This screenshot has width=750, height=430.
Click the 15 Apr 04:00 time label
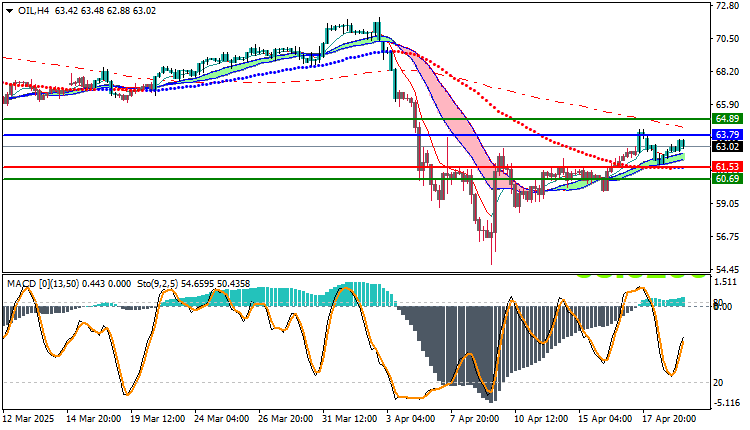(x=606, y=419)
